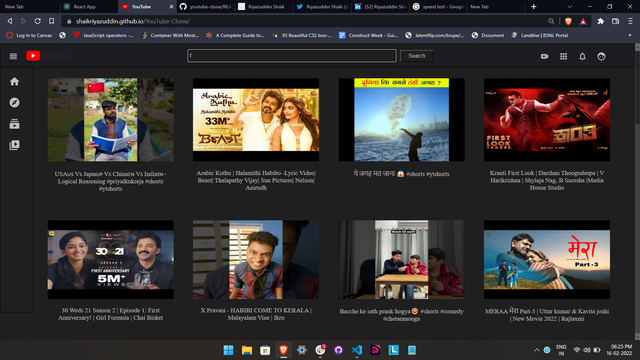Open A Complete Guide to bookmark
Viewport: 640px width, 360px height.
coord(235,36)
